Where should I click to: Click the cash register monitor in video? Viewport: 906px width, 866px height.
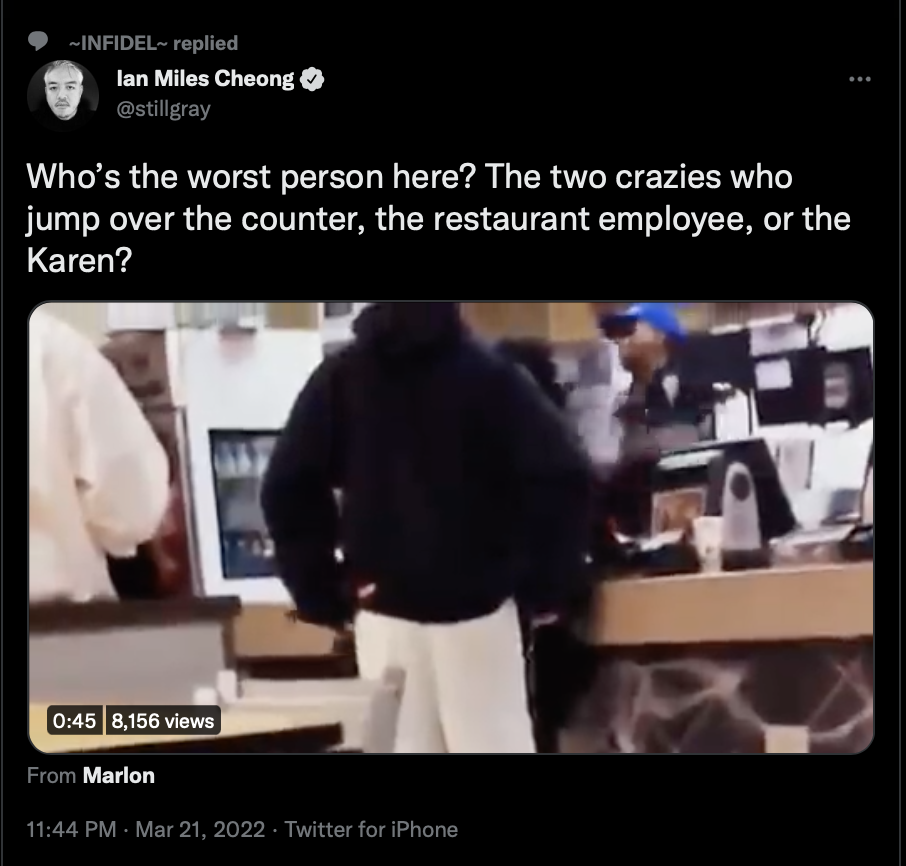point(722,491)
